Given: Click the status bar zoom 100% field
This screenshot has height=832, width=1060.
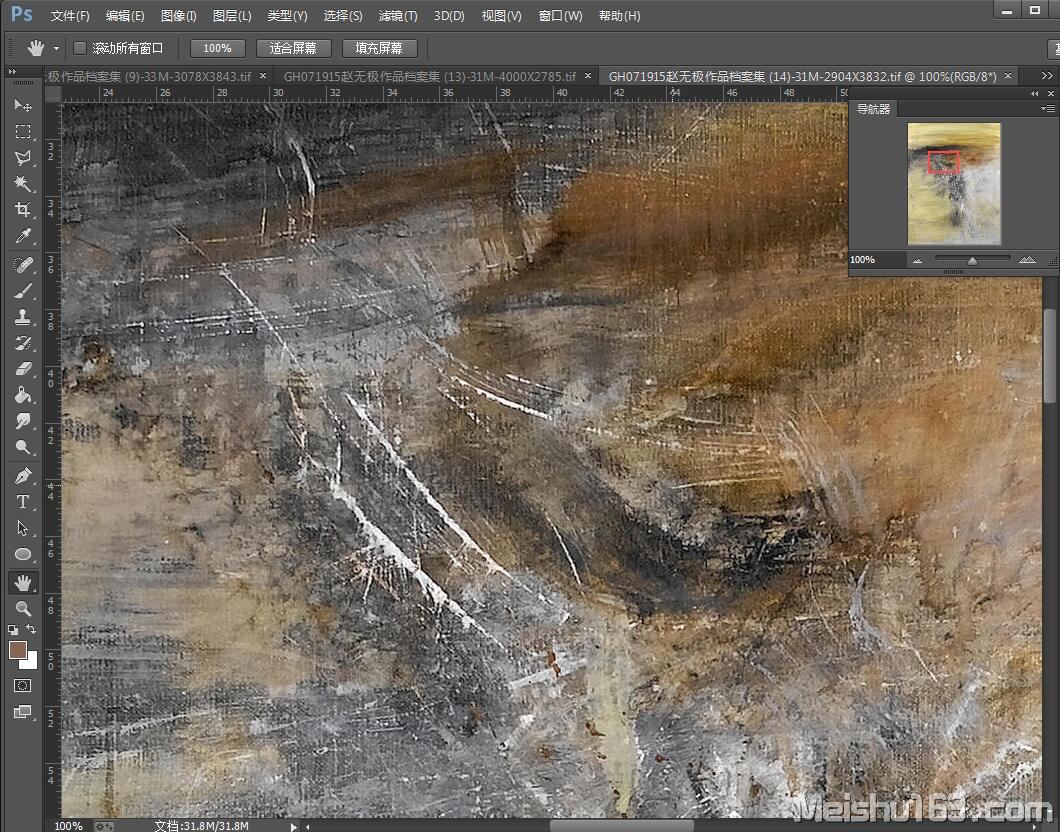Looking at the screenshot, I should tap(68, 826).
